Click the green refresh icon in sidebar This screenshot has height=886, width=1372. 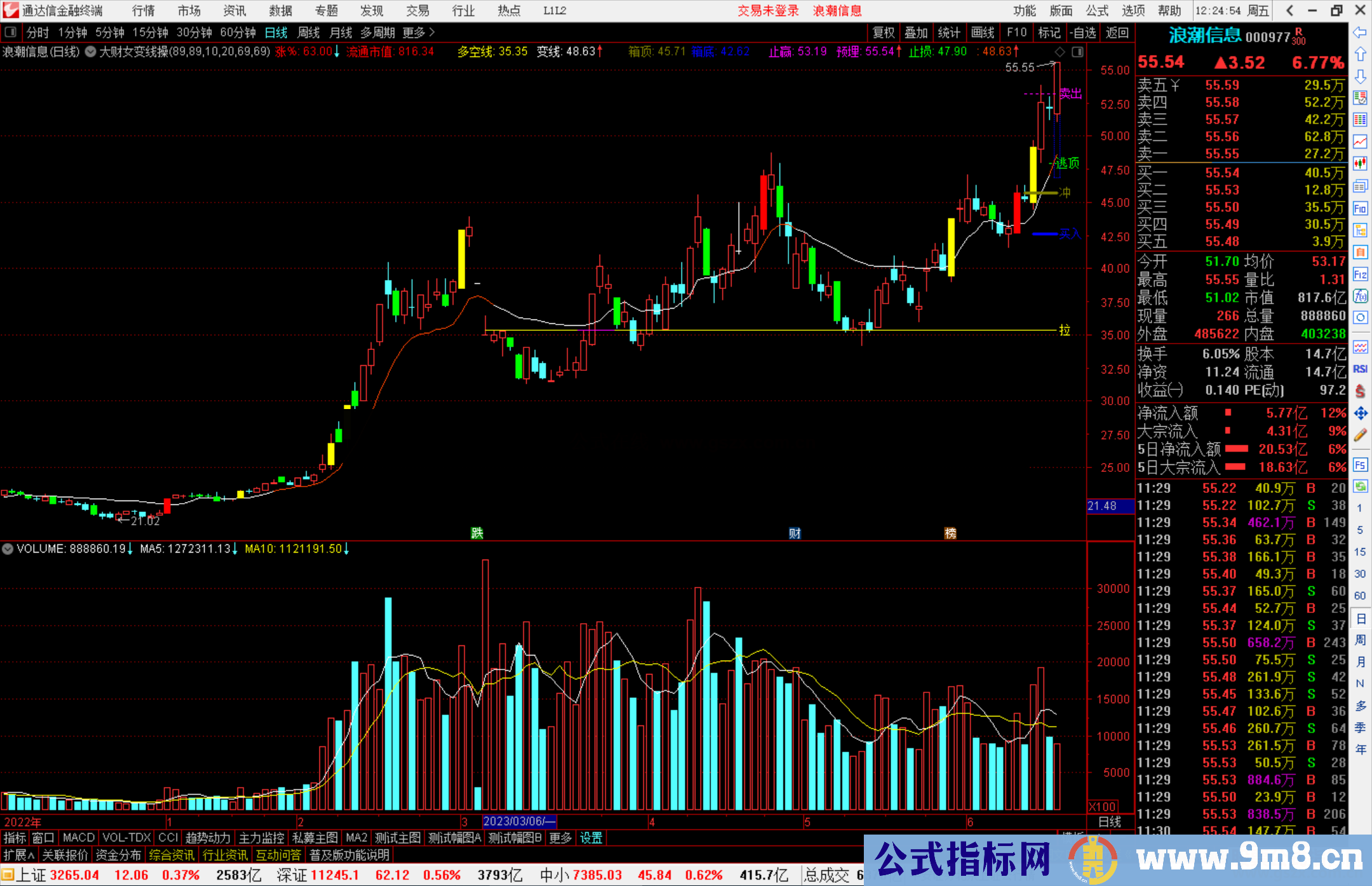point(1360,487)
